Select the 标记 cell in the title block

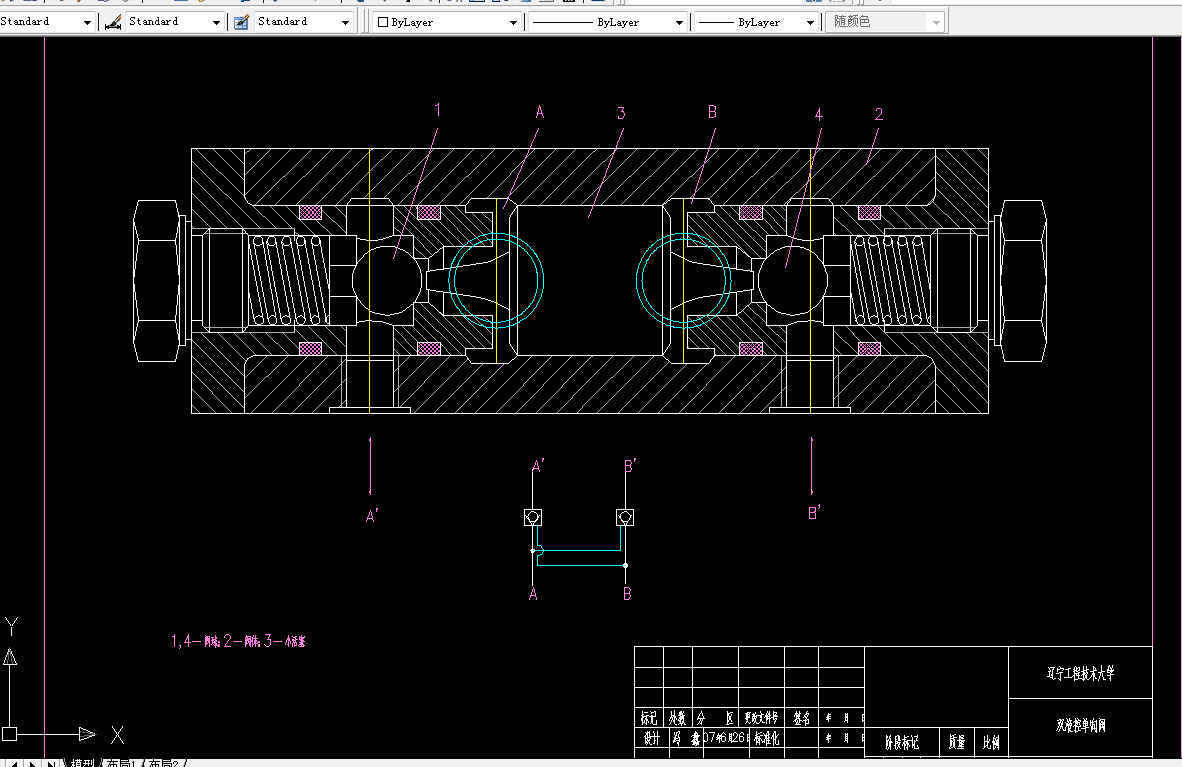[x=648, y=718]
